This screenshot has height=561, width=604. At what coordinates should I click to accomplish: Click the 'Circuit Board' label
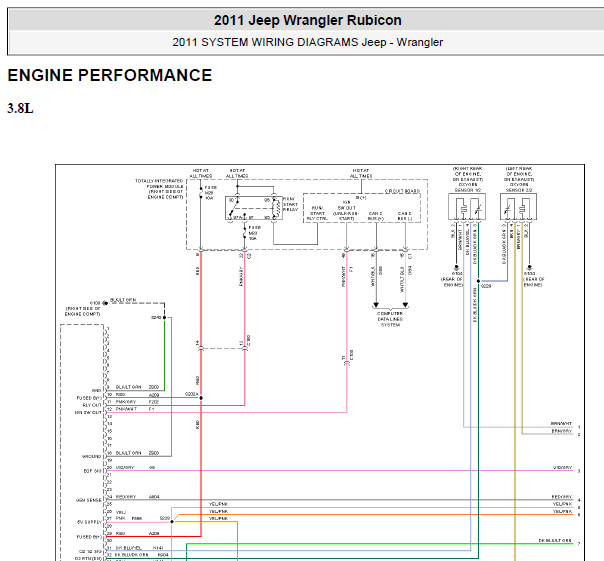click(402, 191)
